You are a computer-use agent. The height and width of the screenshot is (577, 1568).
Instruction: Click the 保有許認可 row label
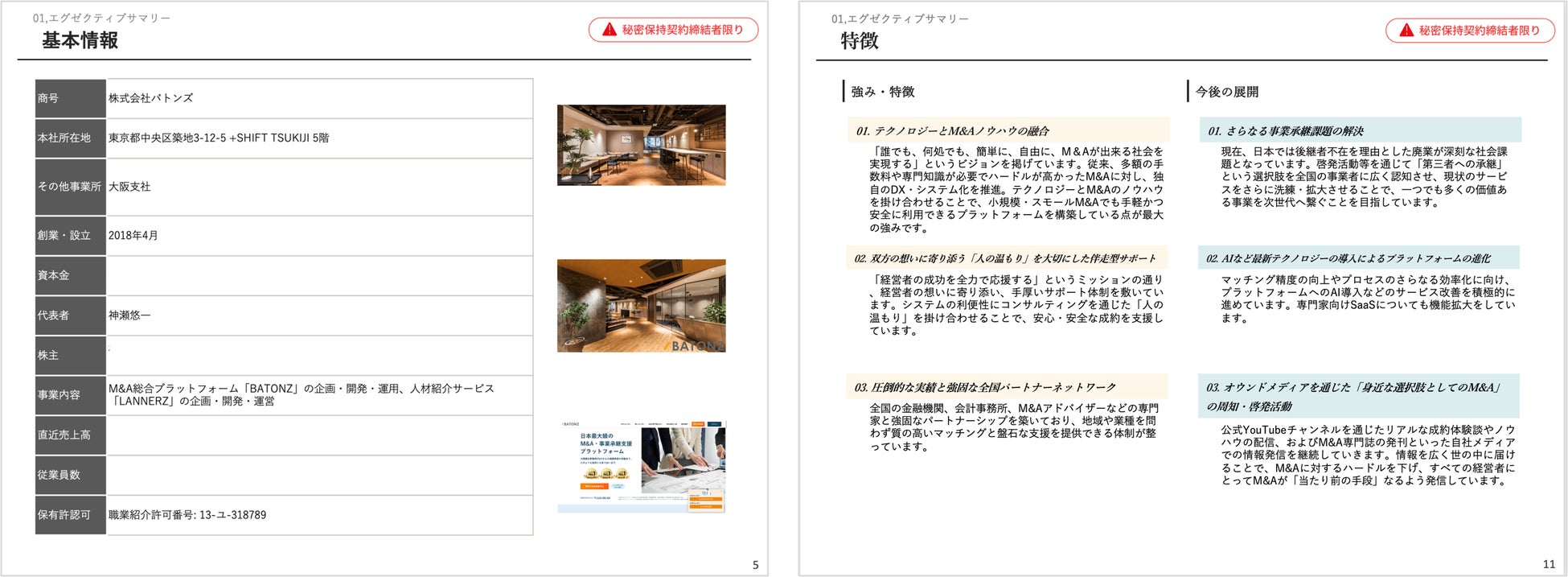(x=71, y=515)
